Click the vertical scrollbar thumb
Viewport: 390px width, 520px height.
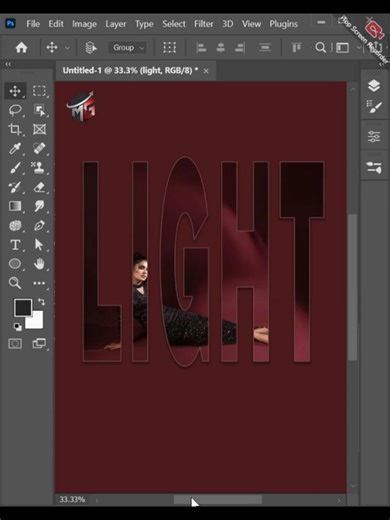(x=353, y=287)
